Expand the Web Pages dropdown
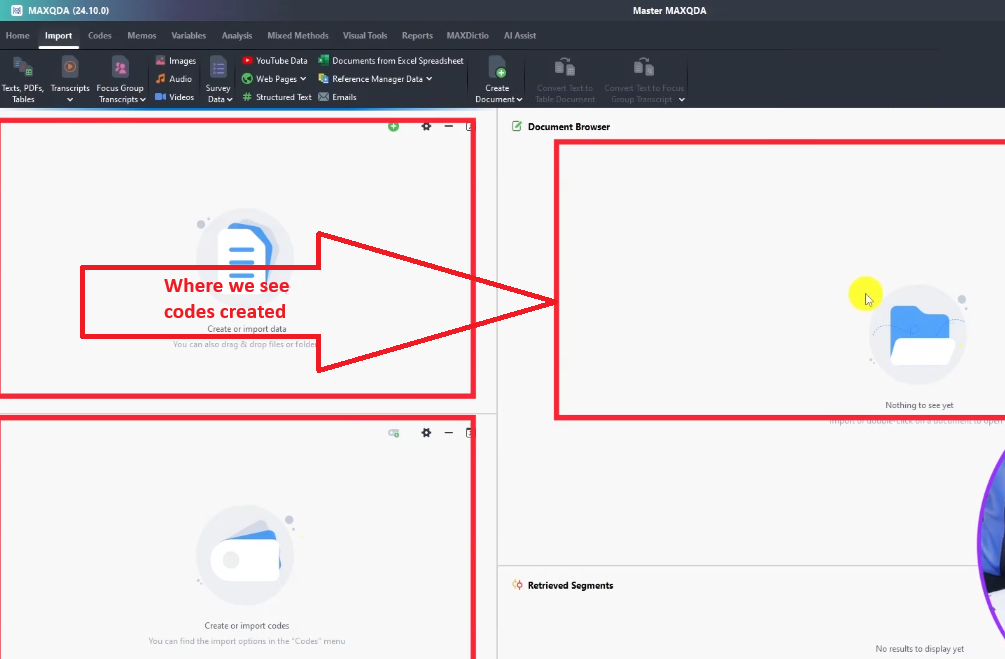The image size is (1005, 659). tap(303, 79)
